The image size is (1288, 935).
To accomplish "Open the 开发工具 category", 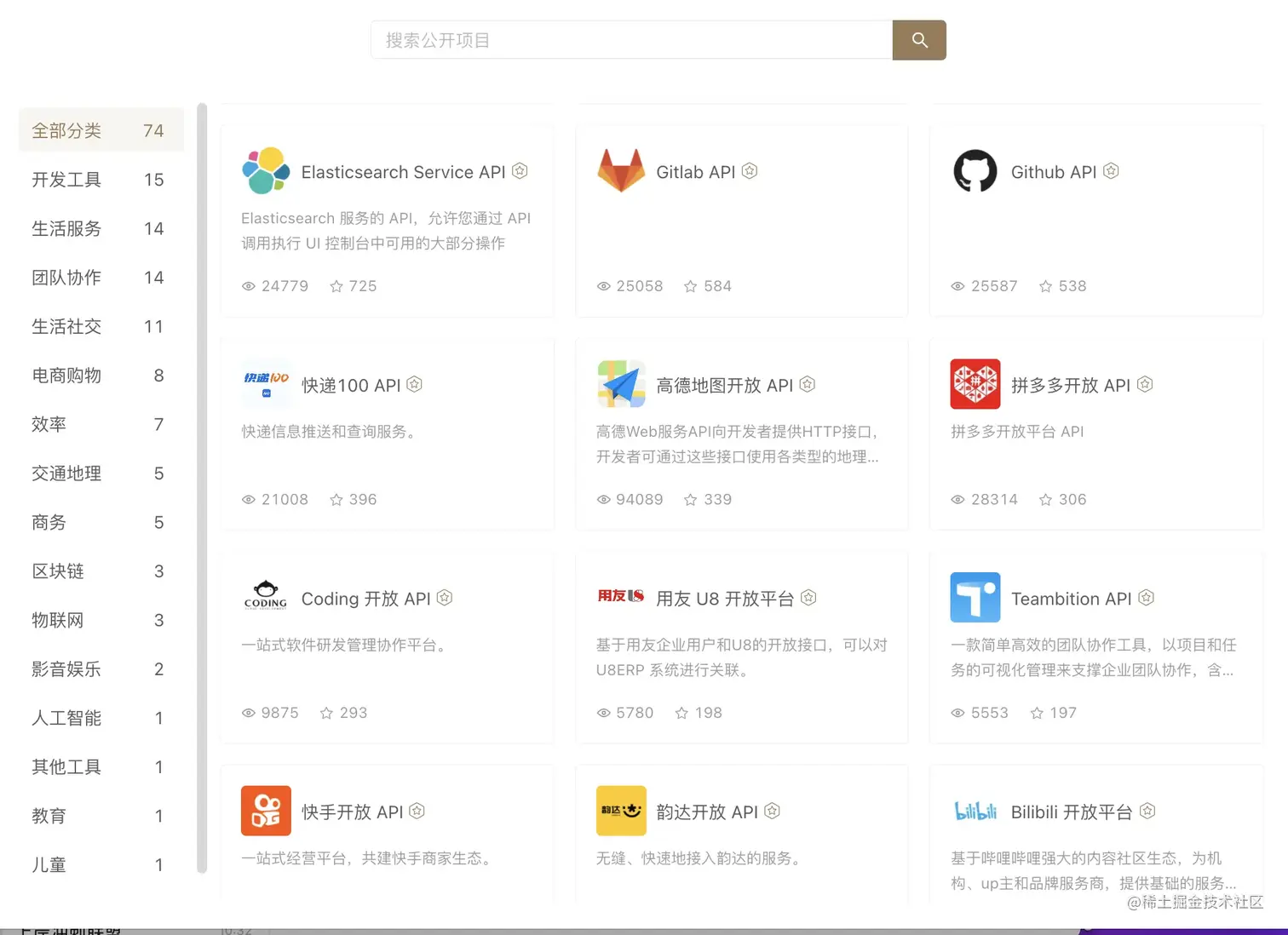I will [101, 180].
